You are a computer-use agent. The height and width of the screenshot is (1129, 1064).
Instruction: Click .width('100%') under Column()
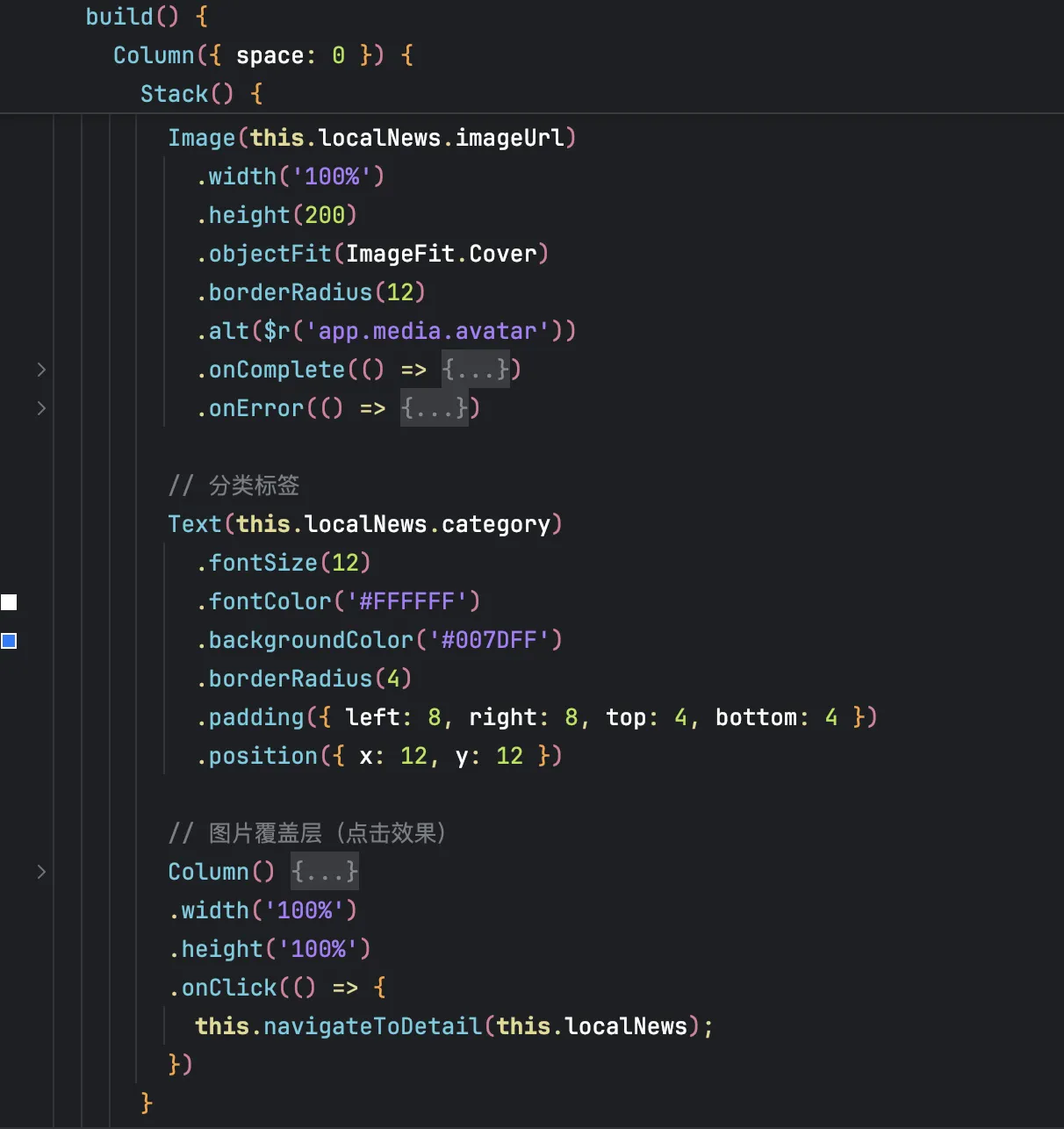tap(263, 910)
